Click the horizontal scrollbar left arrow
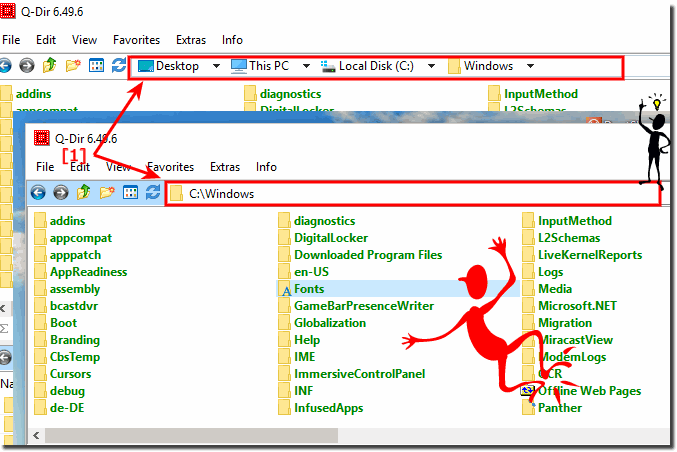 [37, 435]
